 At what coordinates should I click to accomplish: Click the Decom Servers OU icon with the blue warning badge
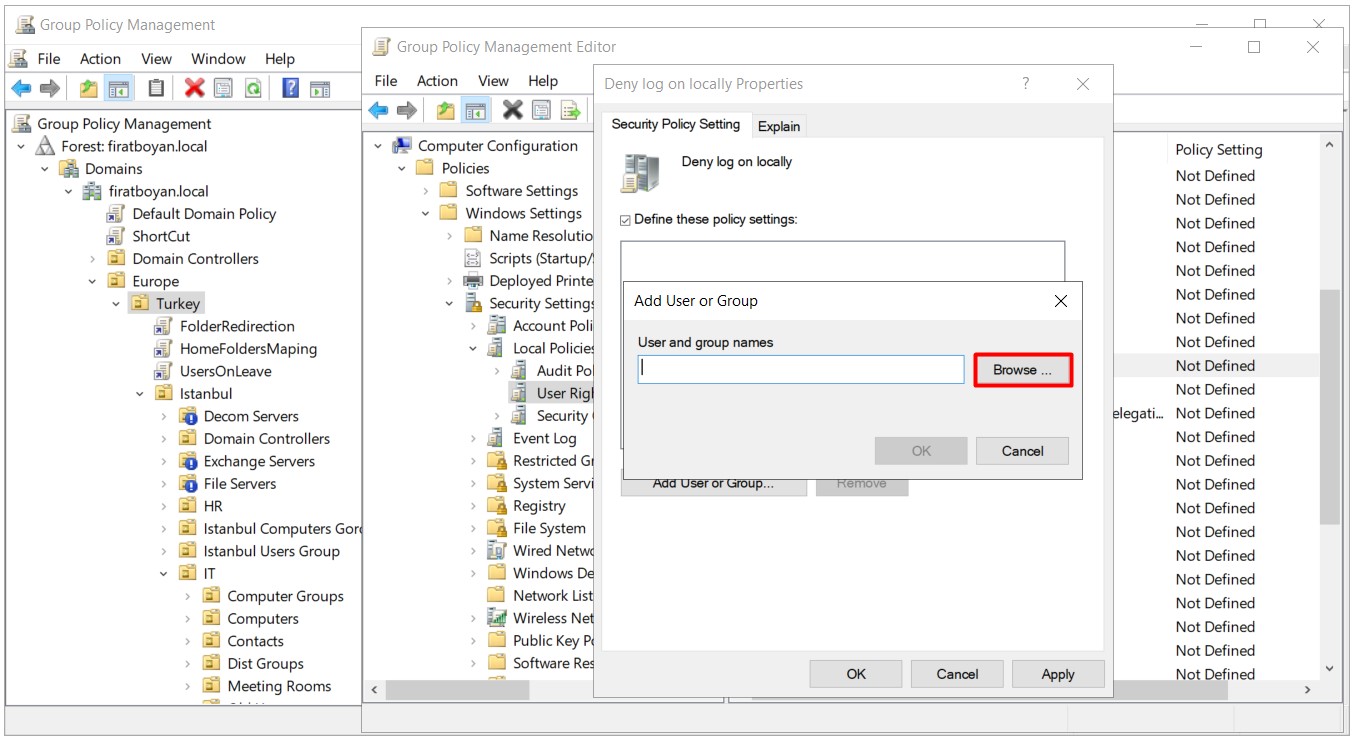tap(187, 416)
